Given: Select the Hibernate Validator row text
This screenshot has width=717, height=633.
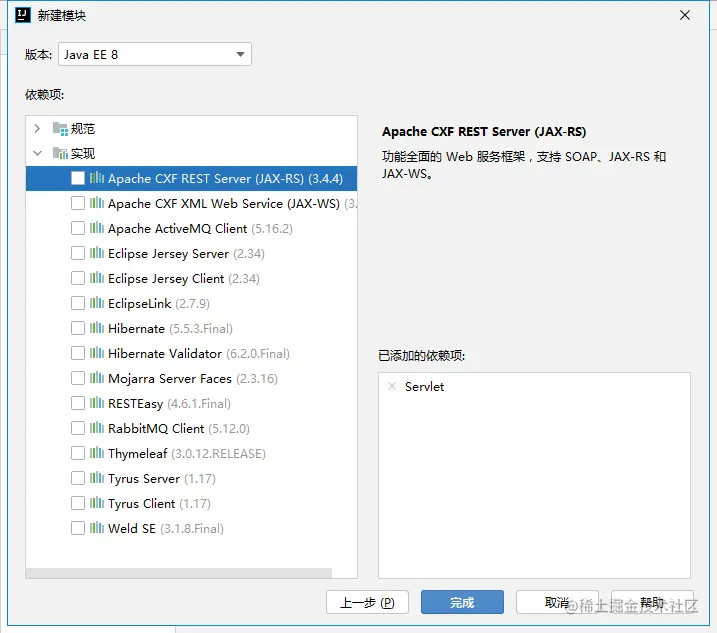Looking at the screenshot, I should 199,354.
